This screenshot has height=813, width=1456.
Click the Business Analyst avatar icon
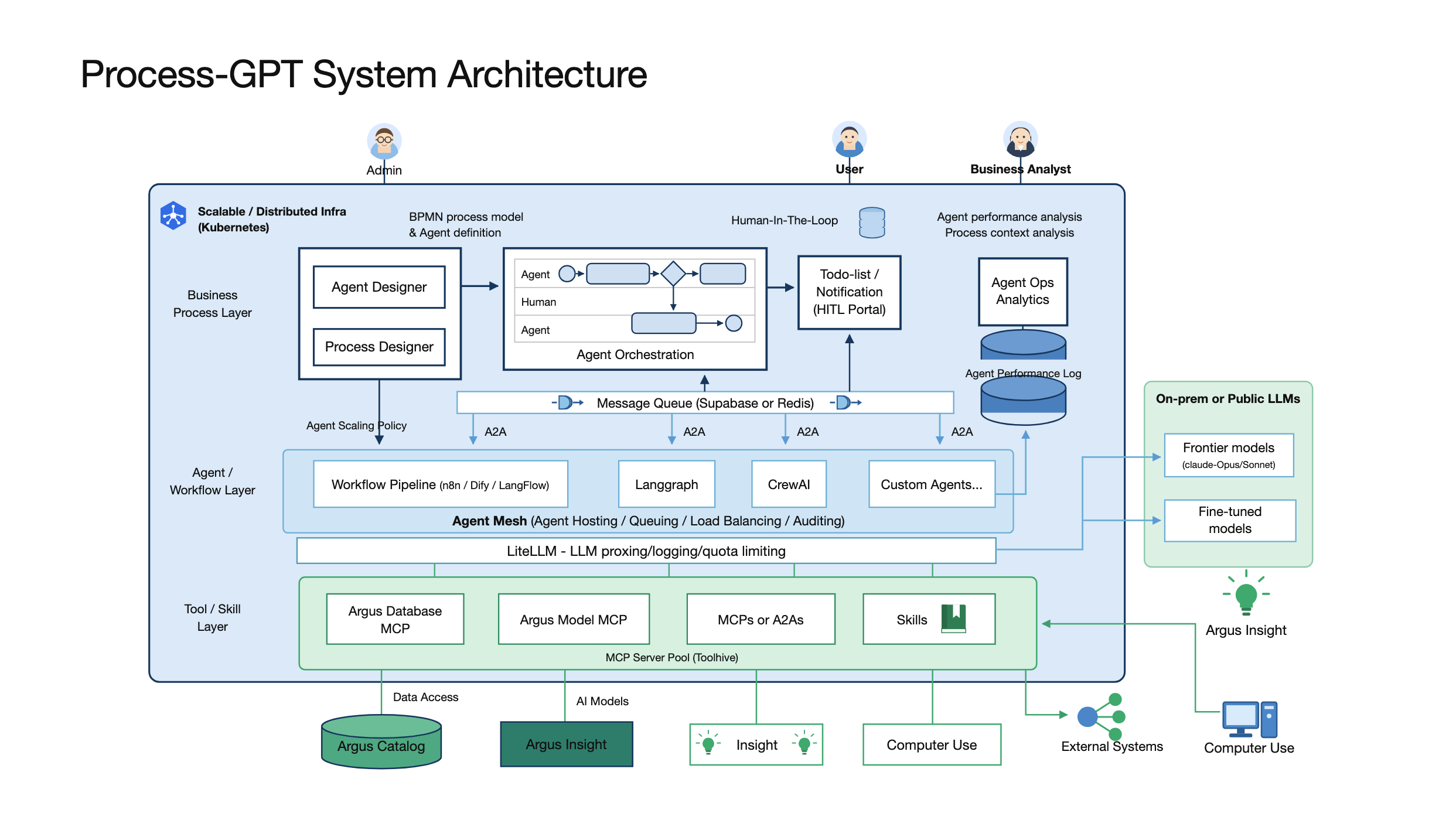click(1020, 139)
